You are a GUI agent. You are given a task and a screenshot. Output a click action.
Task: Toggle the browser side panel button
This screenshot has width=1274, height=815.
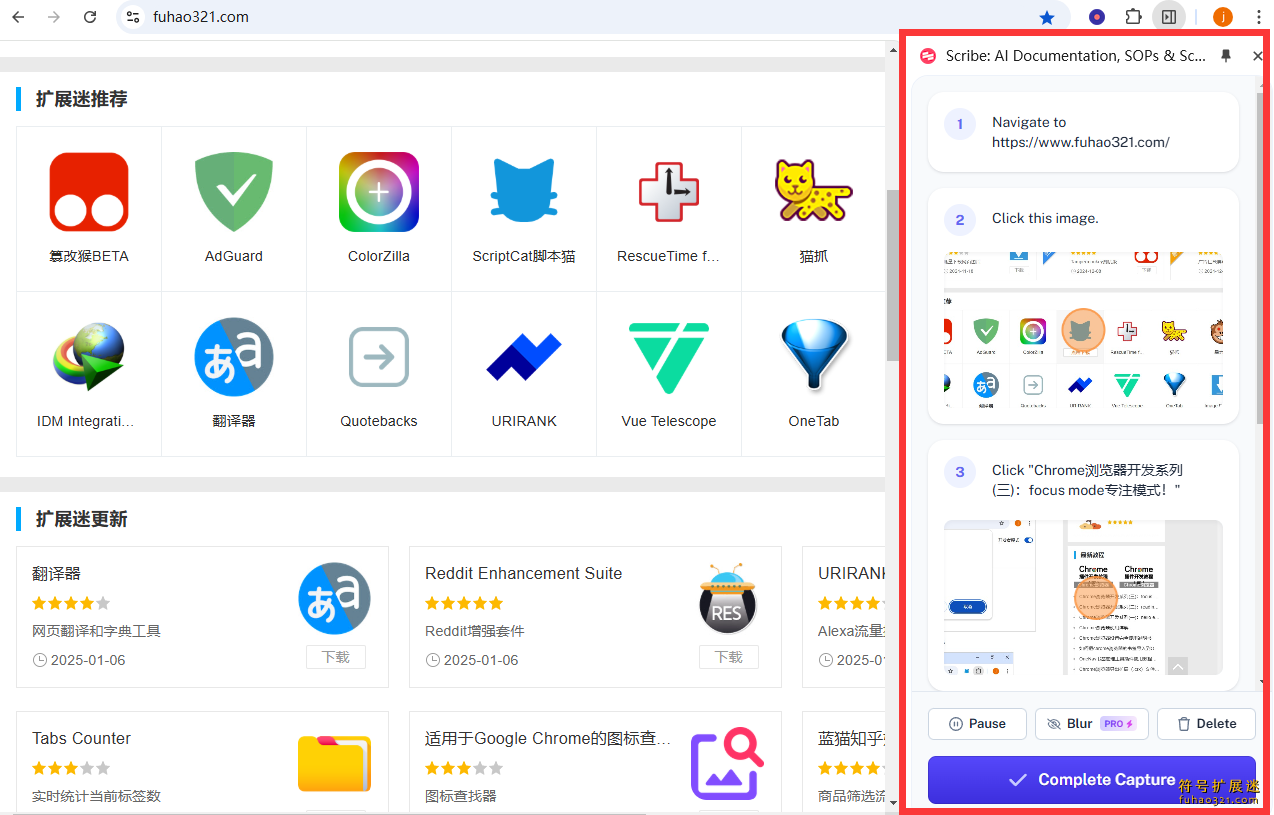(x=1168, y=17)
